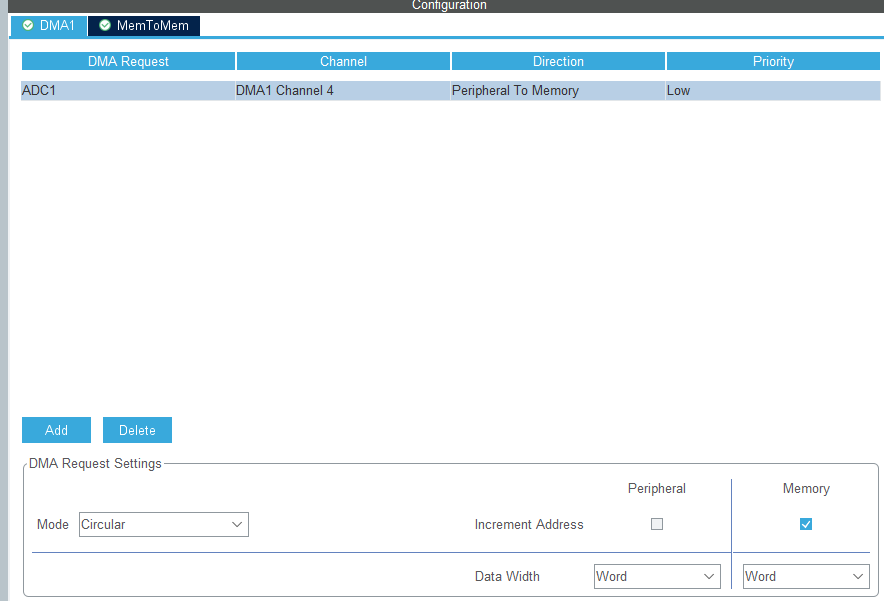Click the Direction column header
884x601 pixels.
tap(557, 60)
